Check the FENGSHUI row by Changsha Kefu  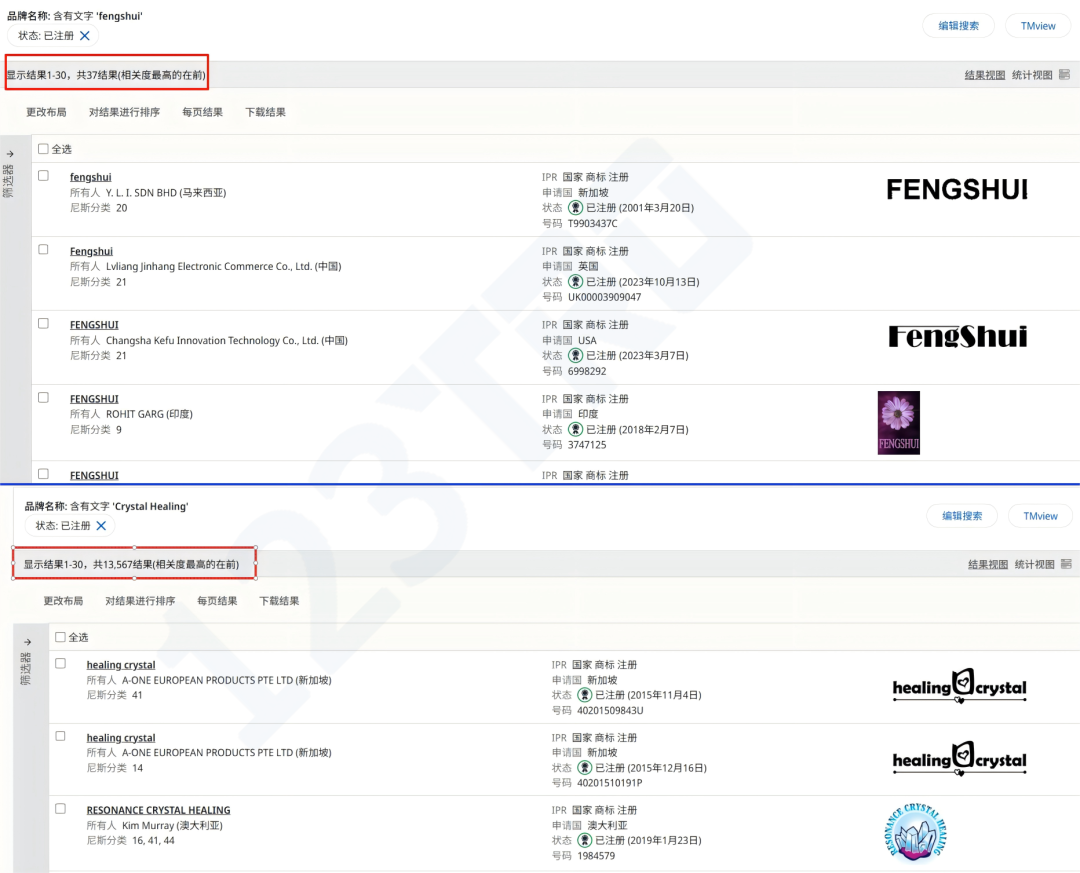coord(43,323)
